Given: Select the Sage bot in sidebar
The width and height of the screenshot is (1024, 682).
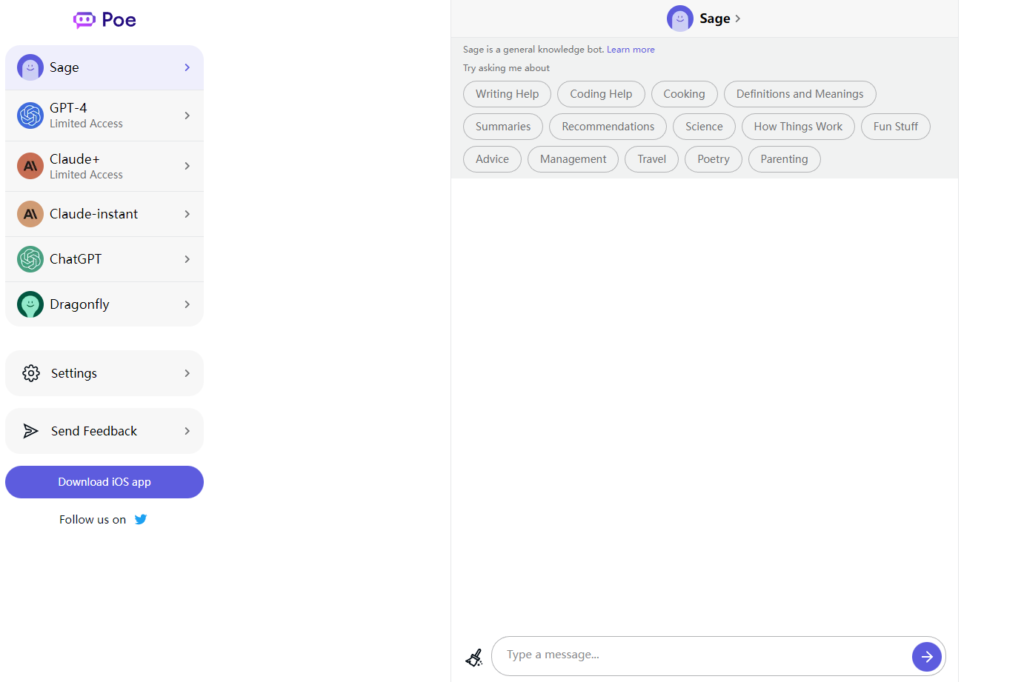Looking at the screenshot, I should pyautogui.click(x=104, y=68).
